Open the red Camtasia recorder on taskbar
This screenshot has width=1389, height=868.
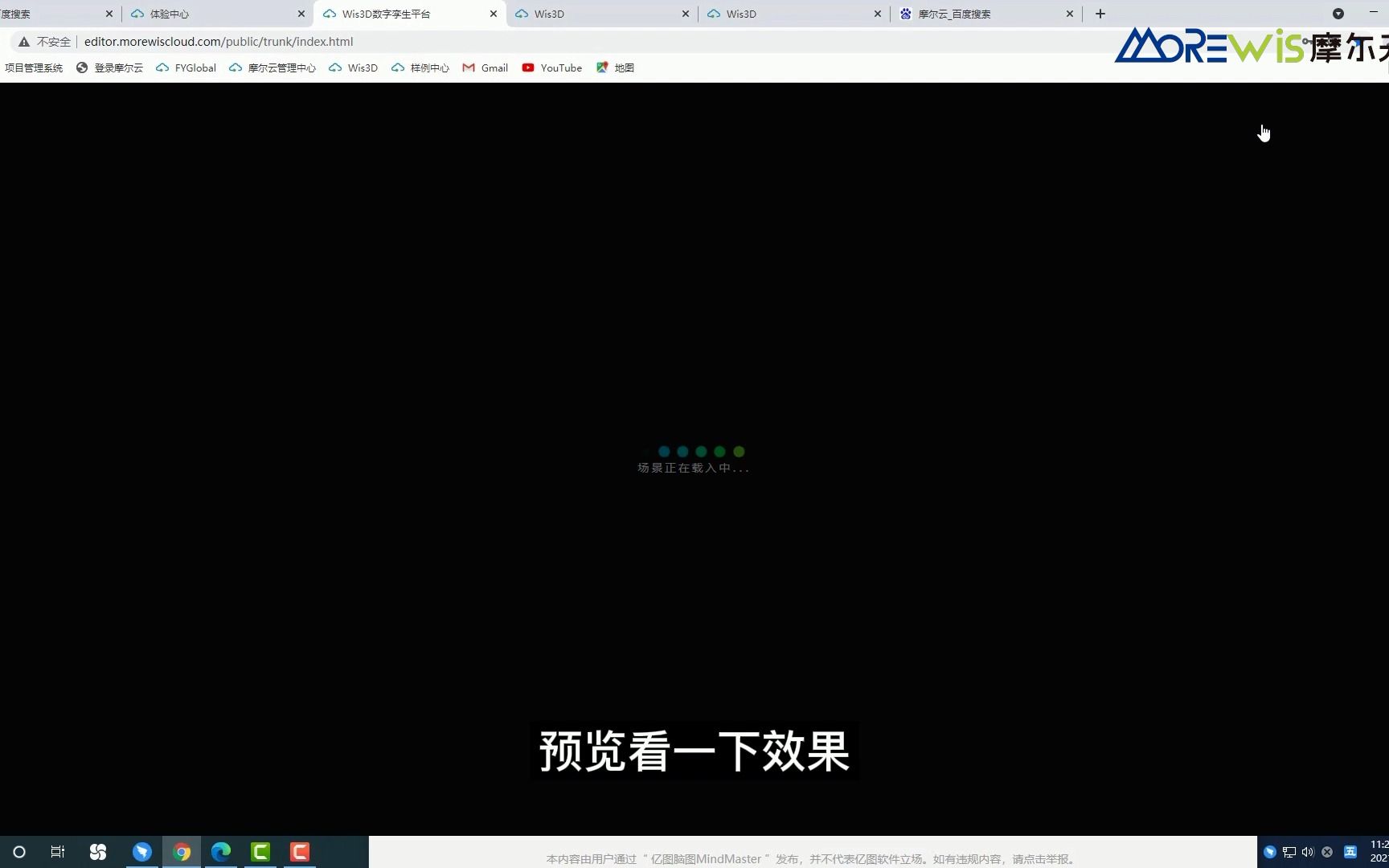point(300,852)
